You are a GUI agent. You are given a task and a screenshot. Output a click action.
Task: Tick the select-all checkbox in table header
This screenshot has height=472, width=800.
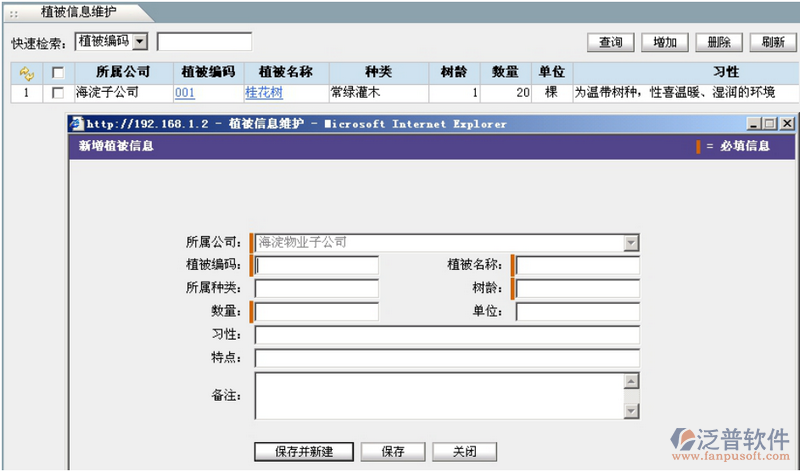coord(58,73)
